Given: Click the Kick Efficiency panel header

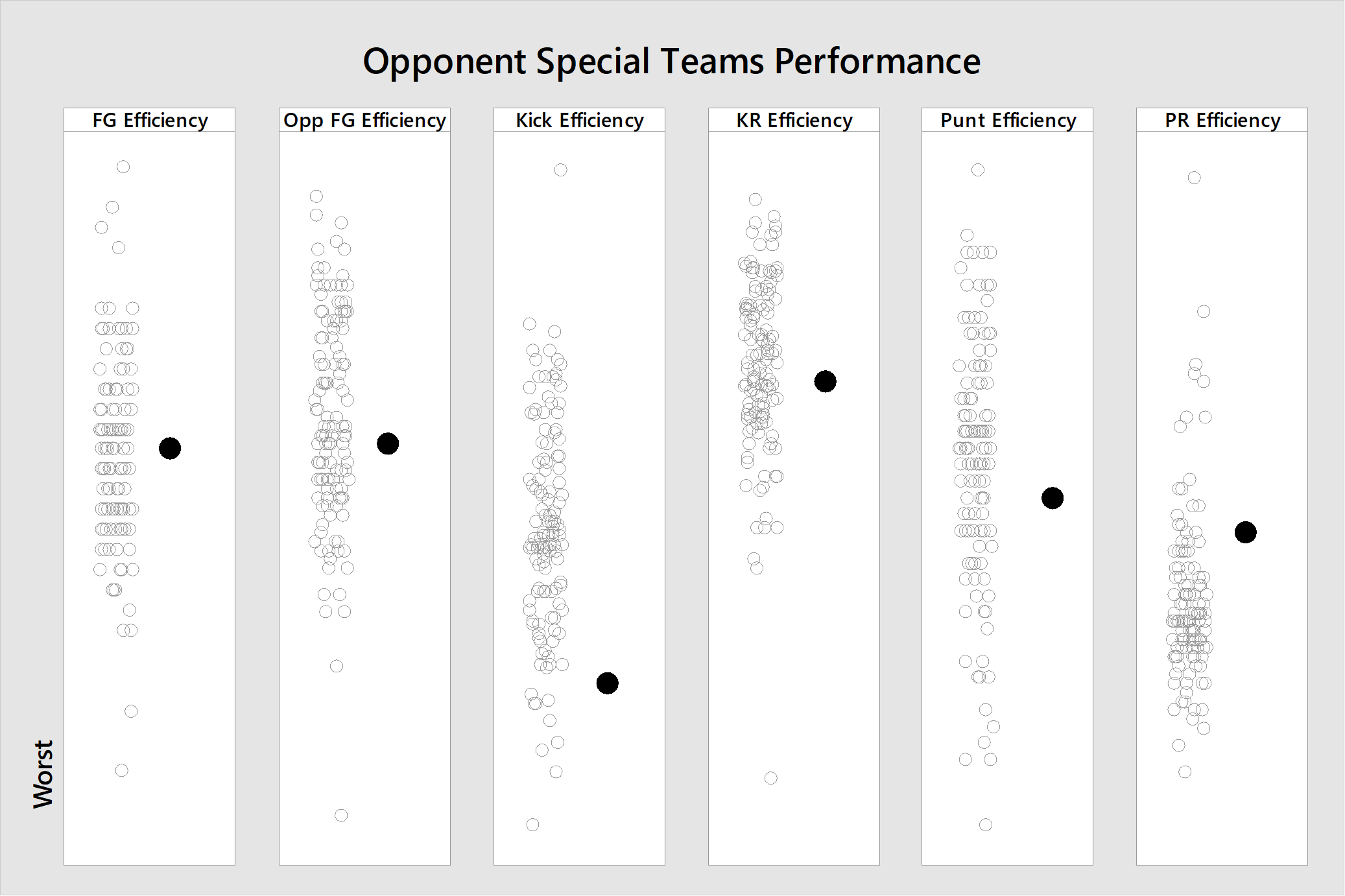Looking at the screenshot, I should tap(580, 120).
